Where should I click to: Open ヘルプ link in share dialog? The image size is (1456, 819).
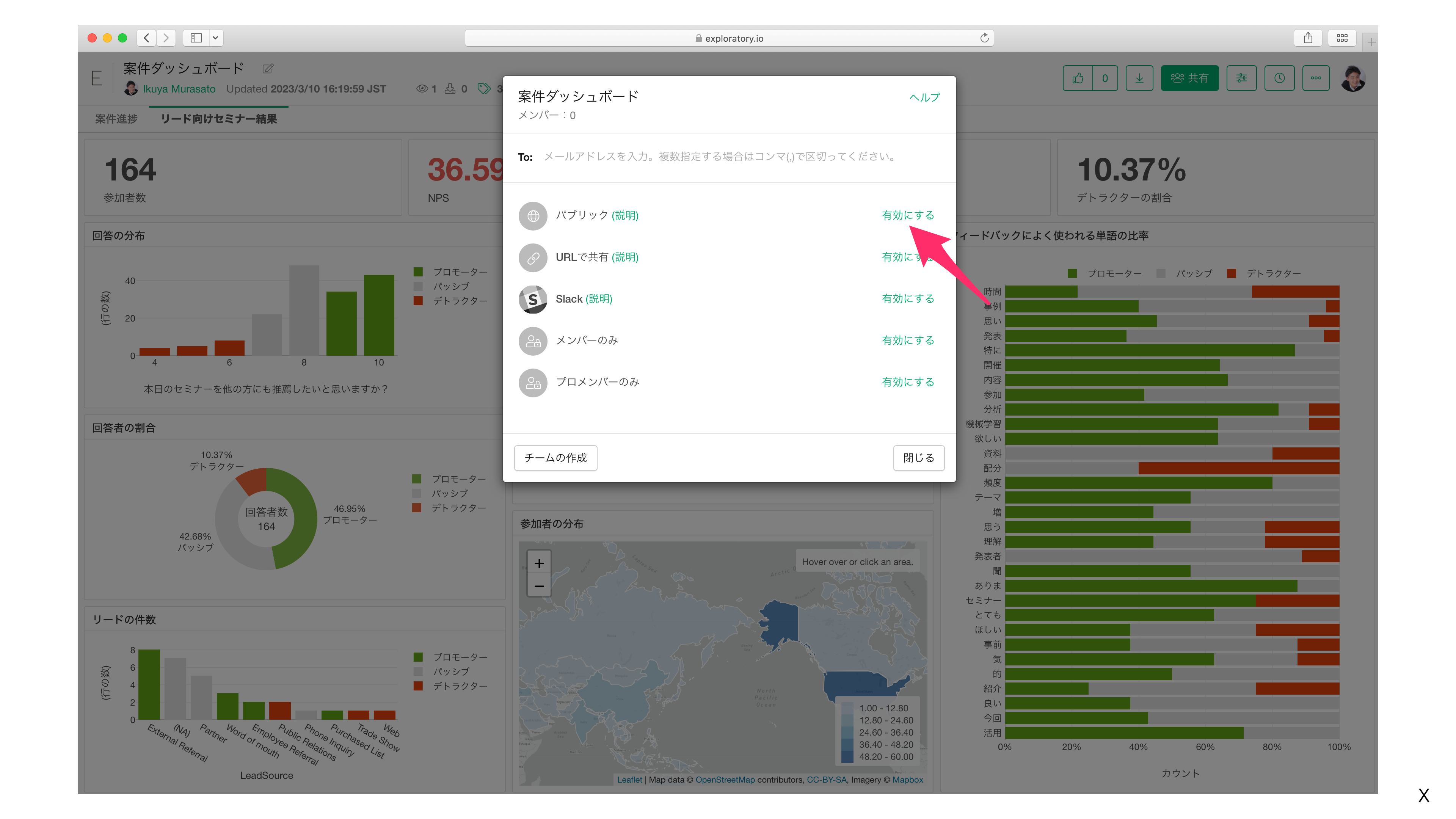[x=925, y=97]
